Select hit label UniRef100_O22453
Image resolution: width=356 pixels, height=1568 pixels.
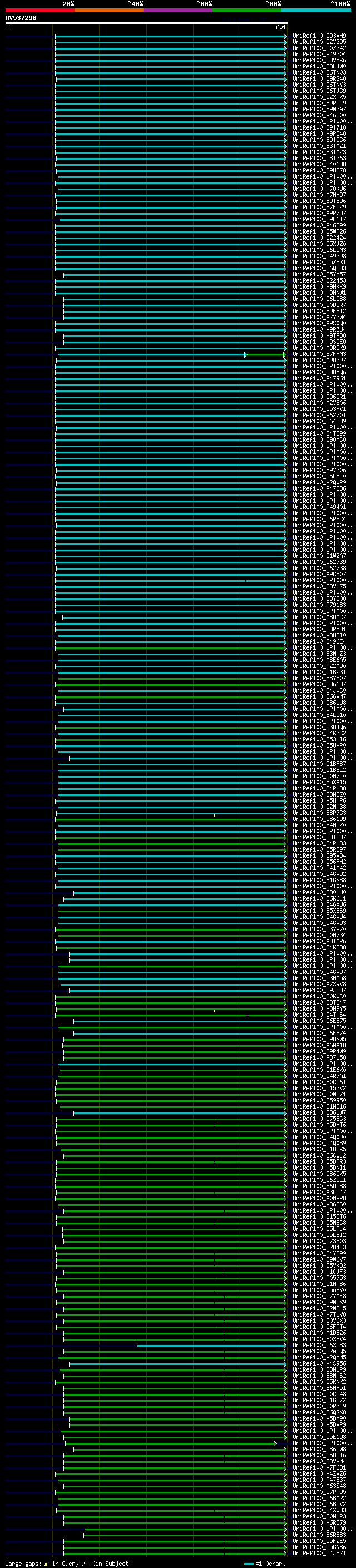pos(319,280)
